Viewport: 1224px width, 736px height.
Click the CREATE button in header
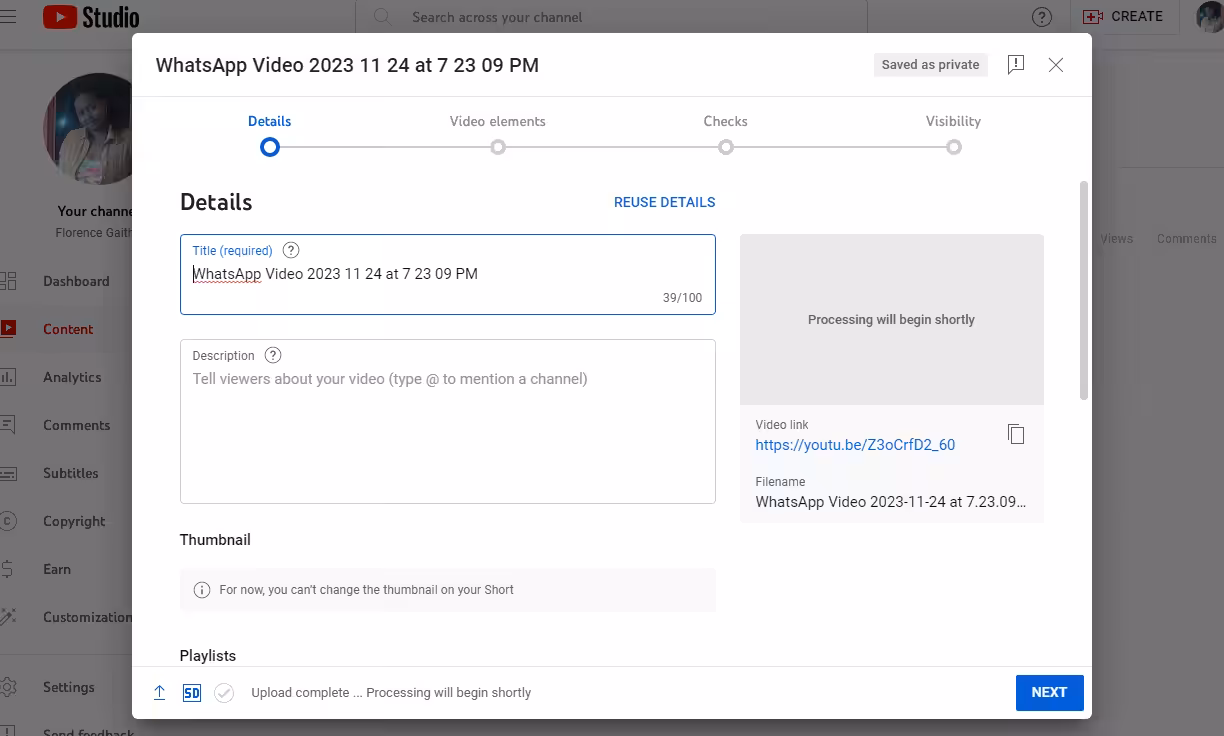point(1123,17)
